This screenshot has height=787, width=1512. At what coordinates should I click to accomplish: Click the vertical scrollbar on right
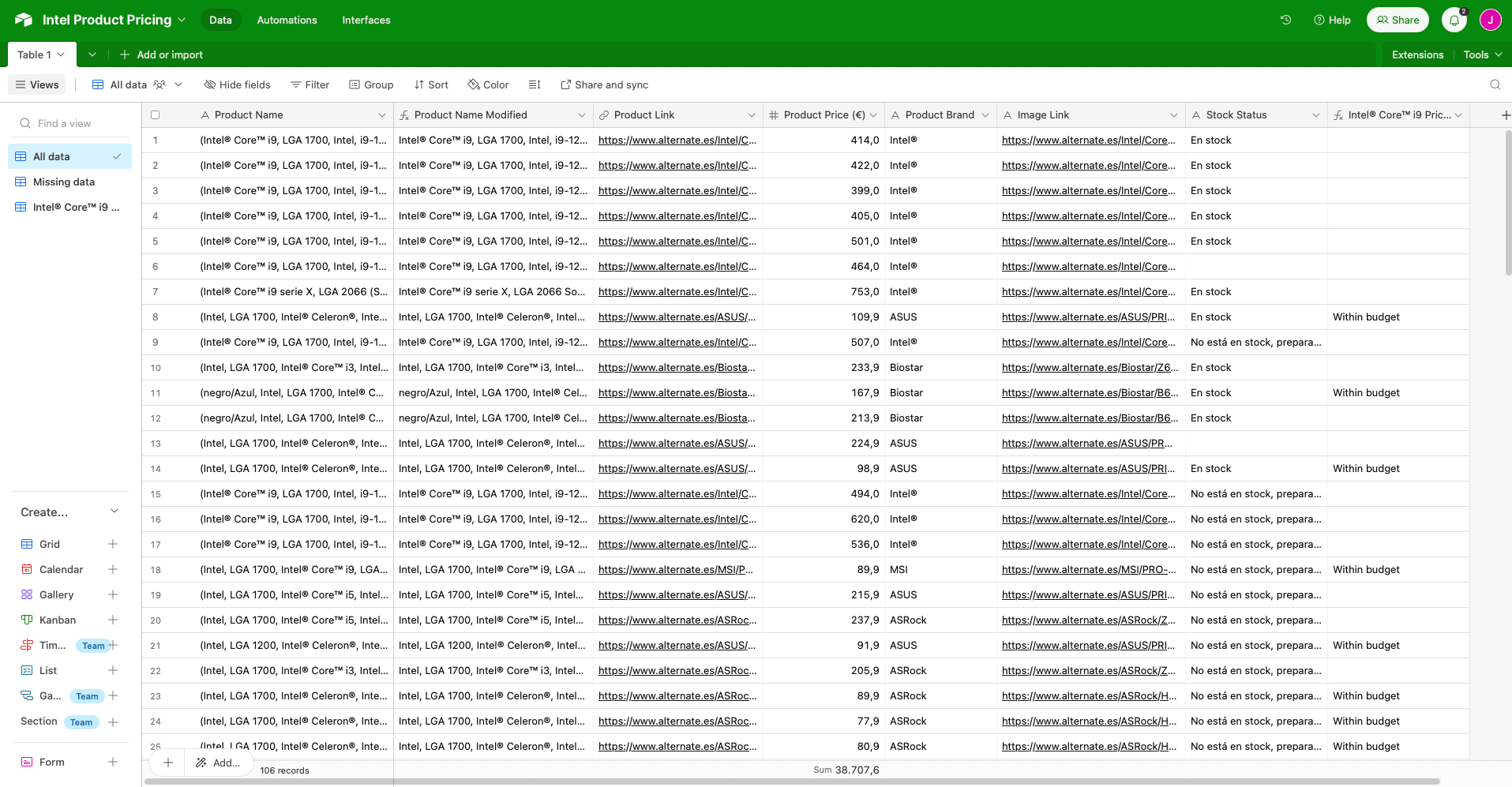(1508, 204)
